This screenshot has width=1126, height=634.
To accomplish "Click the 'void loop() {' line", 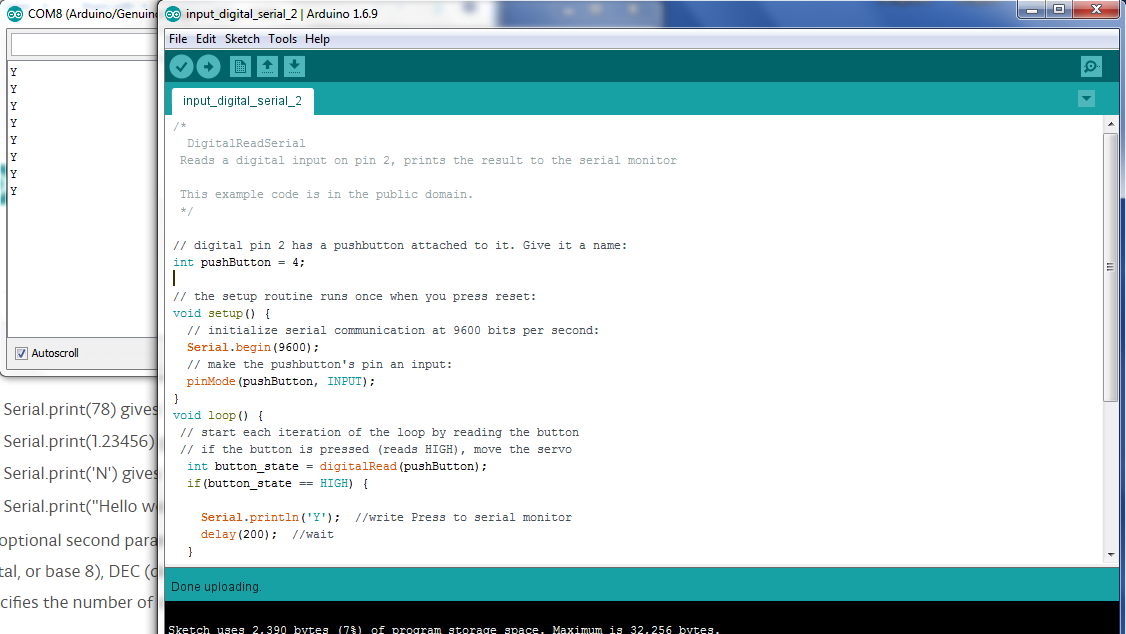I will [218, 416].
